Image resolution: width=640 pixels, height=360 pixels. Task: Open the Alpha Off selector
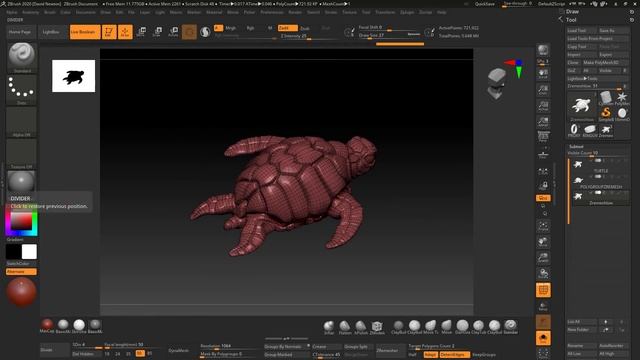click(x=22, y=121)
